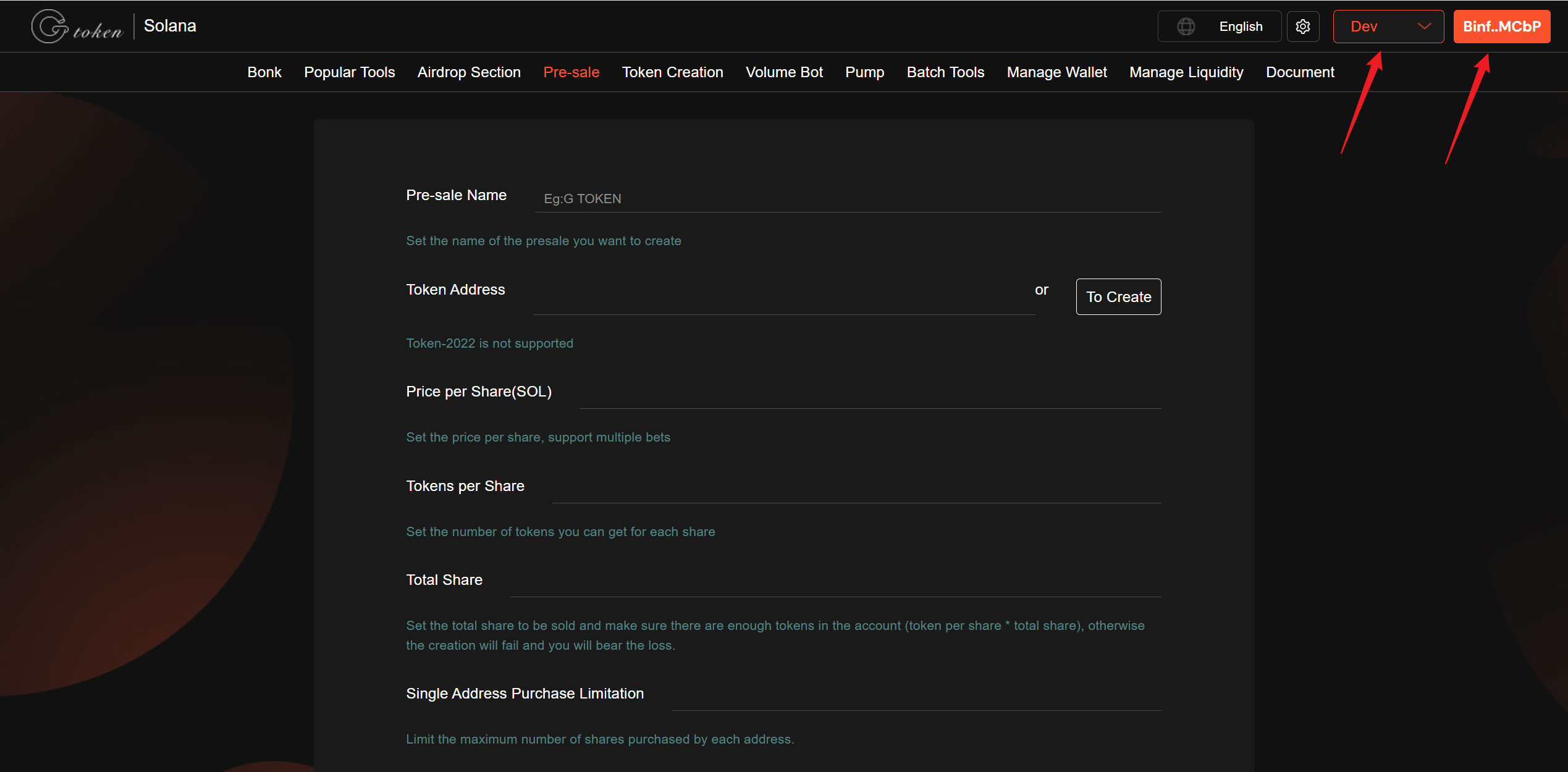Open Manage Liquidity menu
Image resolution: width=1568 pixels, height=772 pixels.
1186,72
